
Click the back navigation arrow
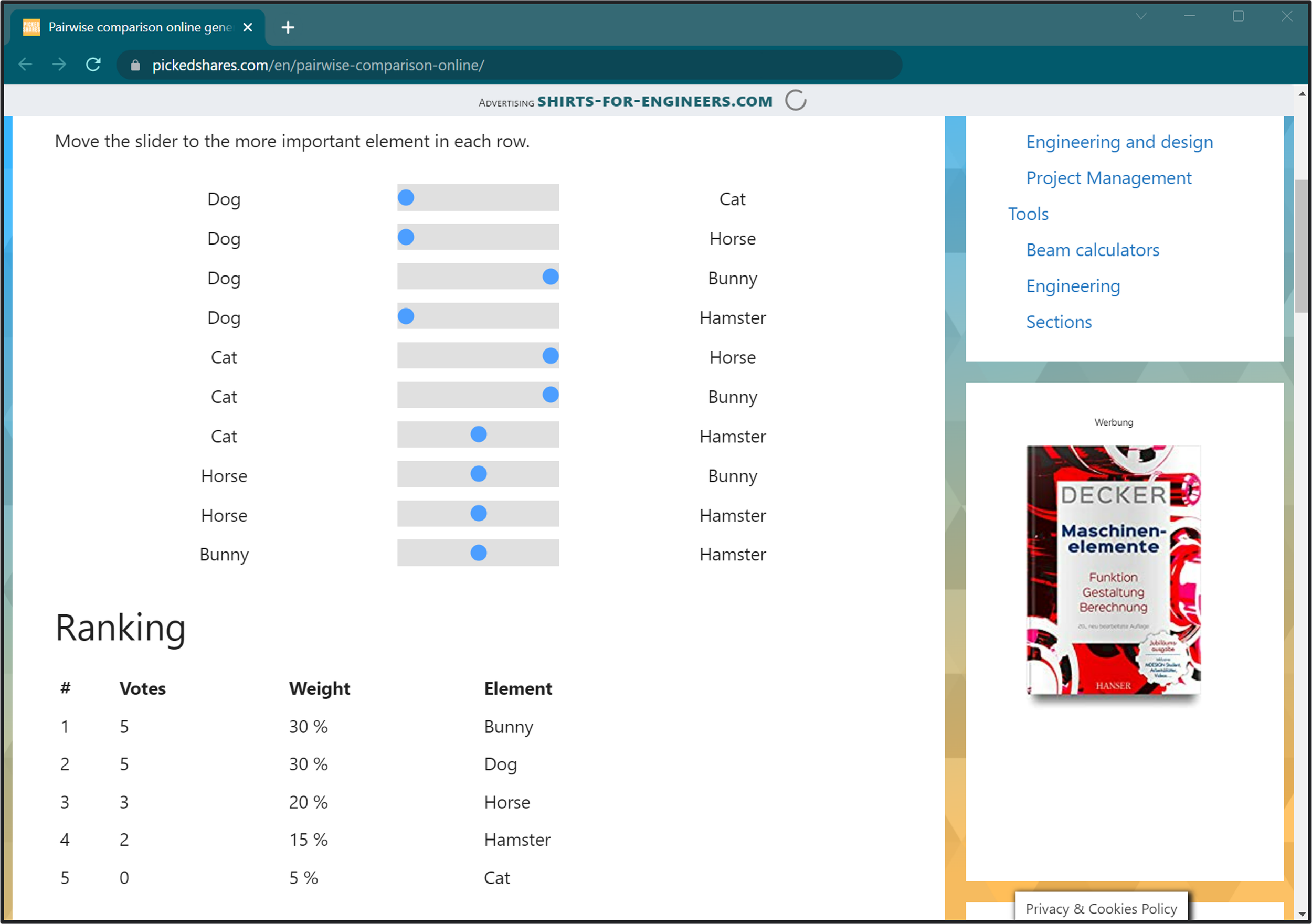coord(25,65)
